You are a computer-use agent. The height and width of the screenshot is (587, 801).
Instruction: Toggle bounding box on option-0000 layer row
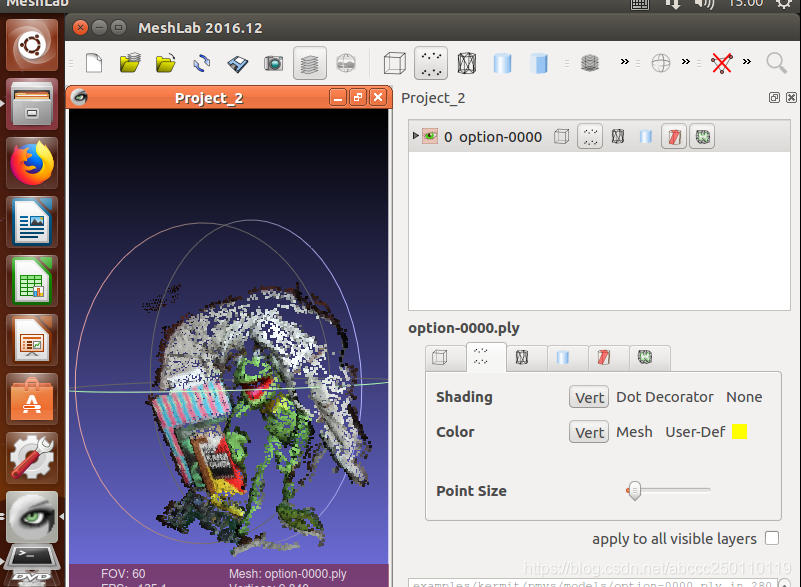pos(561,137)
